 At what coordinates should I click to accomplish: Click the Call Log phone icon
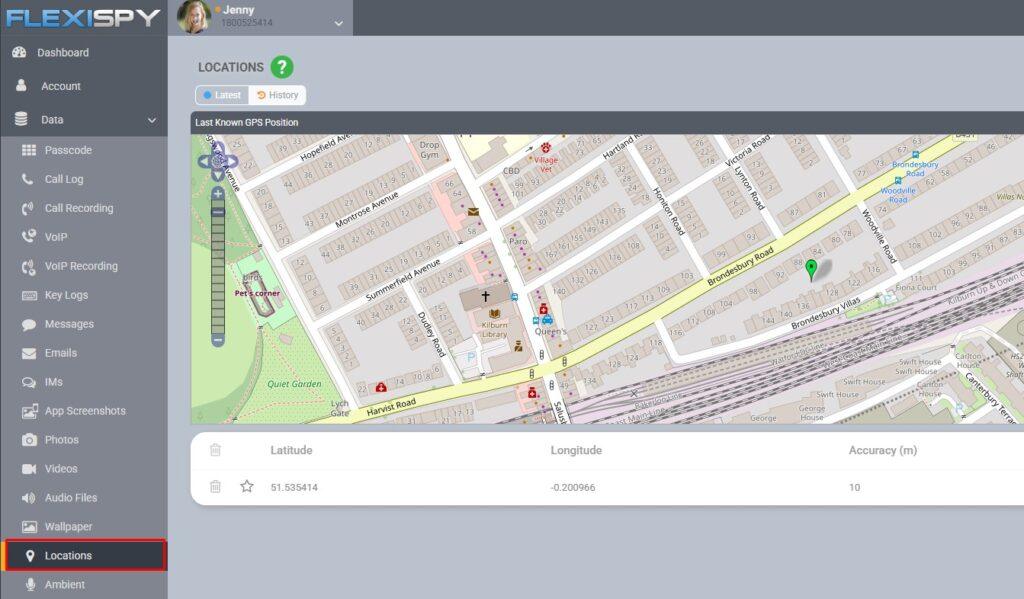(27, 179)
